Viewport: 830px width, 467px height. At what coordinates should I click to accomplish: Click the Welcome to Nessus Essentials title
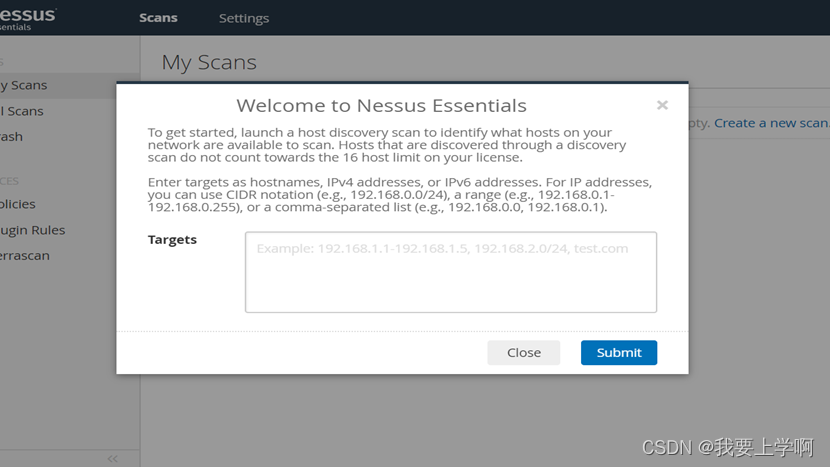(x=381, y=105)
